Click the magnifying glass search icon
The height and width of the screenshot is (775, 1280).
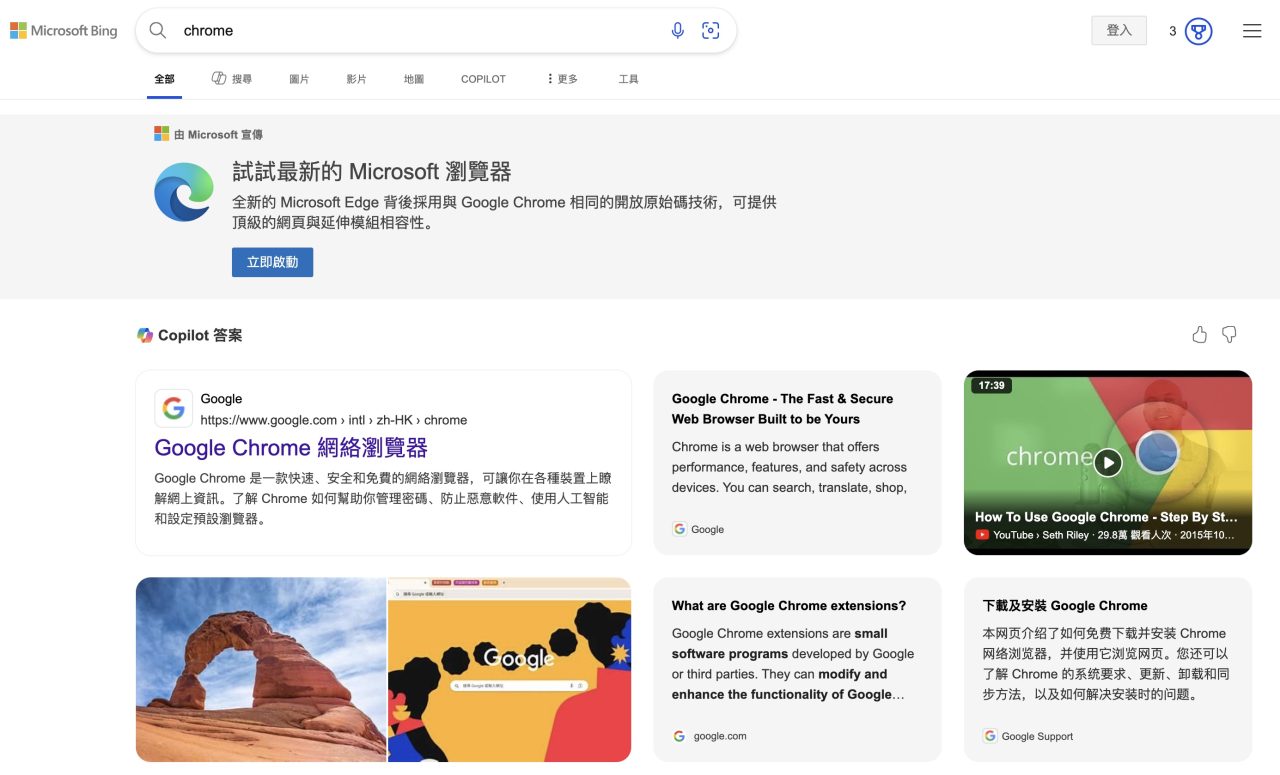(158, 31)
